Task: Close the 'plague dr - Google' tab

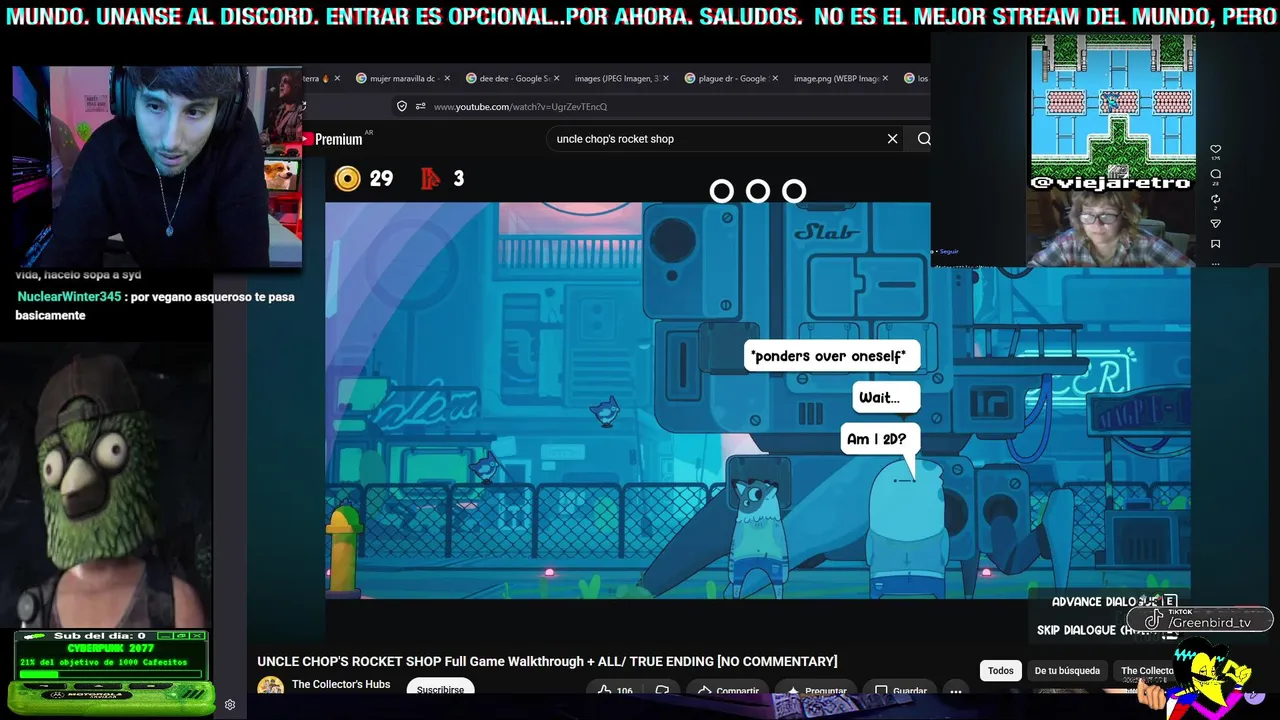Action: point(774,78)
